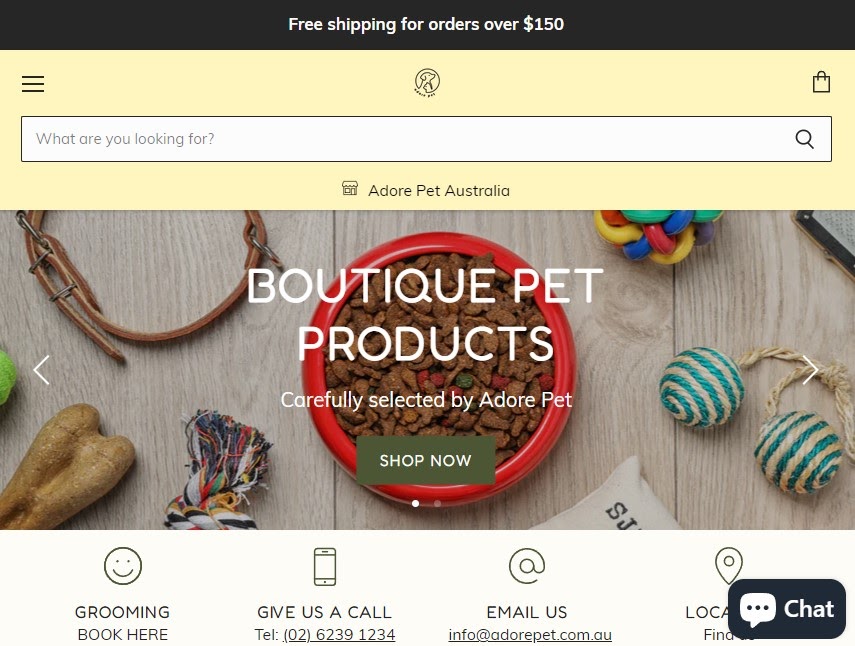Click the (02) 6239 1234 phone link
Image resolution: width=855 pixels, height=646 pixels.
pos(339,635)
